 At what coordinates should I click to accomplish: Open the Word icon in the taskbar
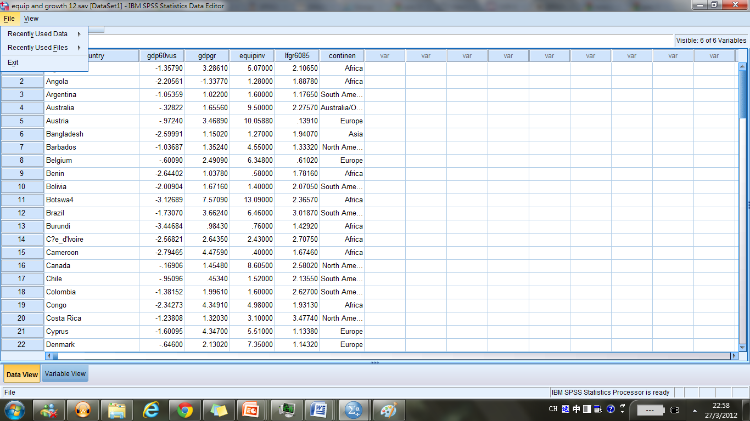click(318, 409)
